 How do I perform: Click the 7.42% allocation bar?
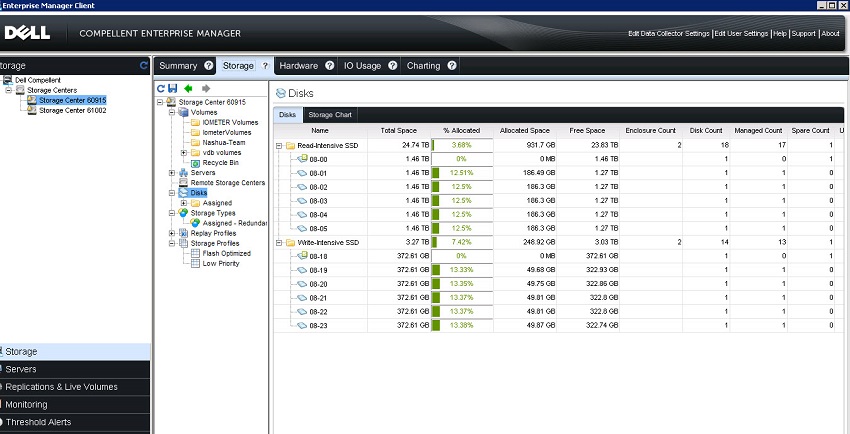[462, 242]
